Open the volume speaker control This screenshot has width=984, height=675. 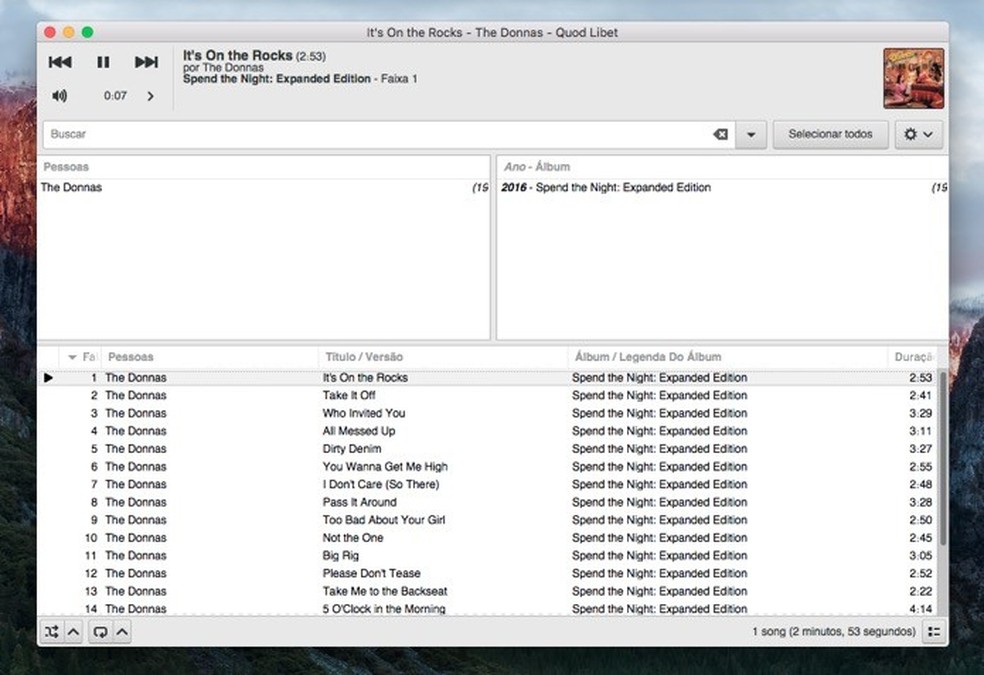point(60,95)
